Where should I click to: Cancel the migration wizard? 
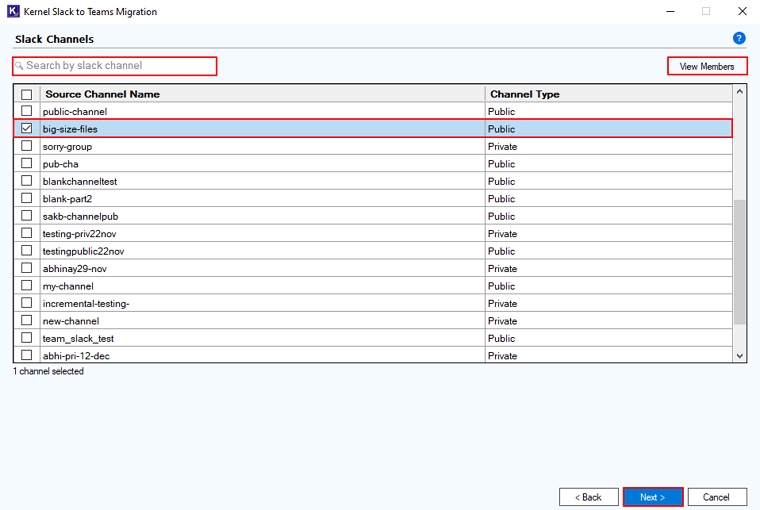[716, 497]
